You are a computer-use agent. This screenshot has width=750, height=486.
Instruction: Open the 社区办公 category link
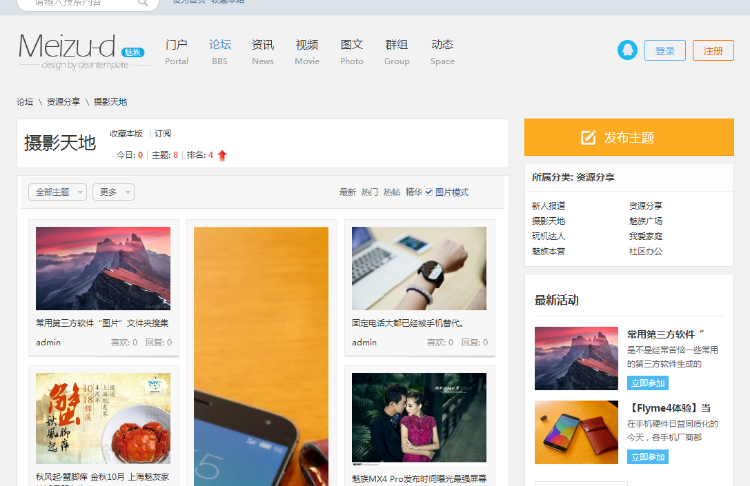pos(646,251)
